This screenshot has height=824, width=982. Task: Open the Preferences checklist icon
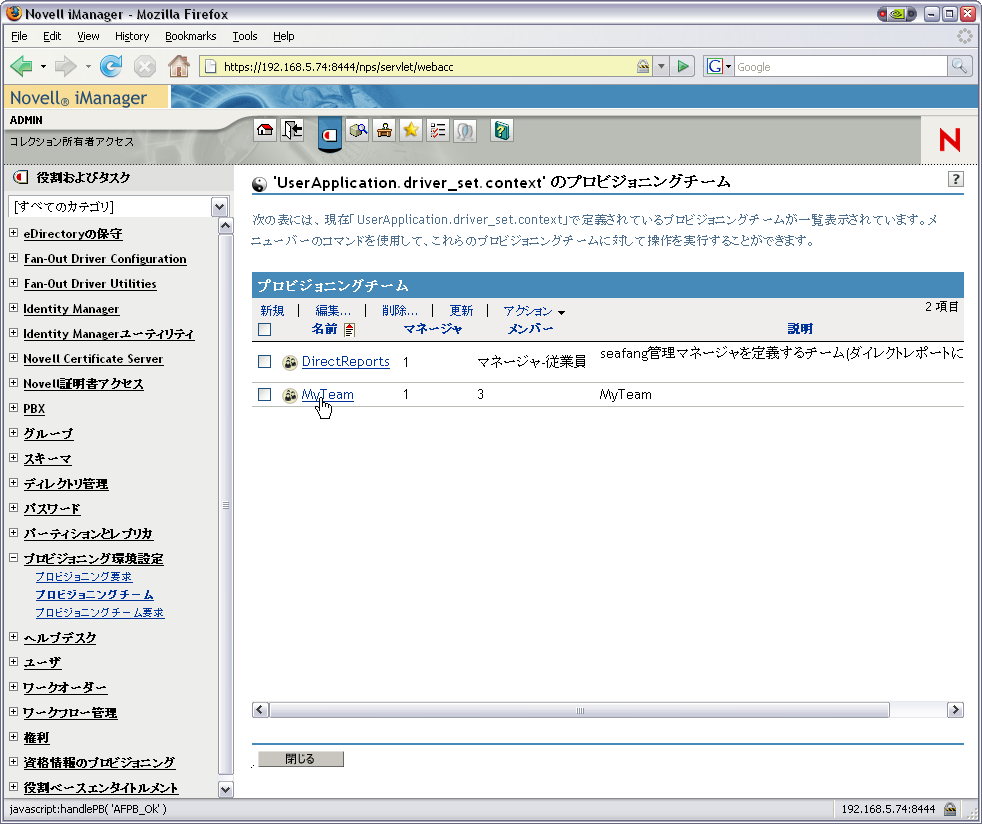tap(438, 130)
